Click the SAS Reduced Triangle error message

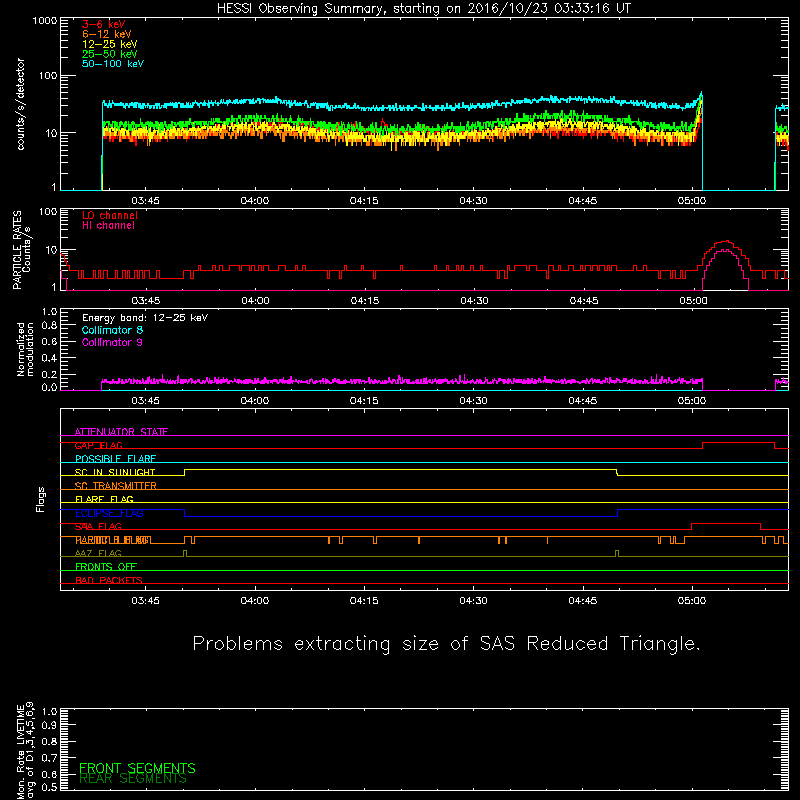pos(446,644)
